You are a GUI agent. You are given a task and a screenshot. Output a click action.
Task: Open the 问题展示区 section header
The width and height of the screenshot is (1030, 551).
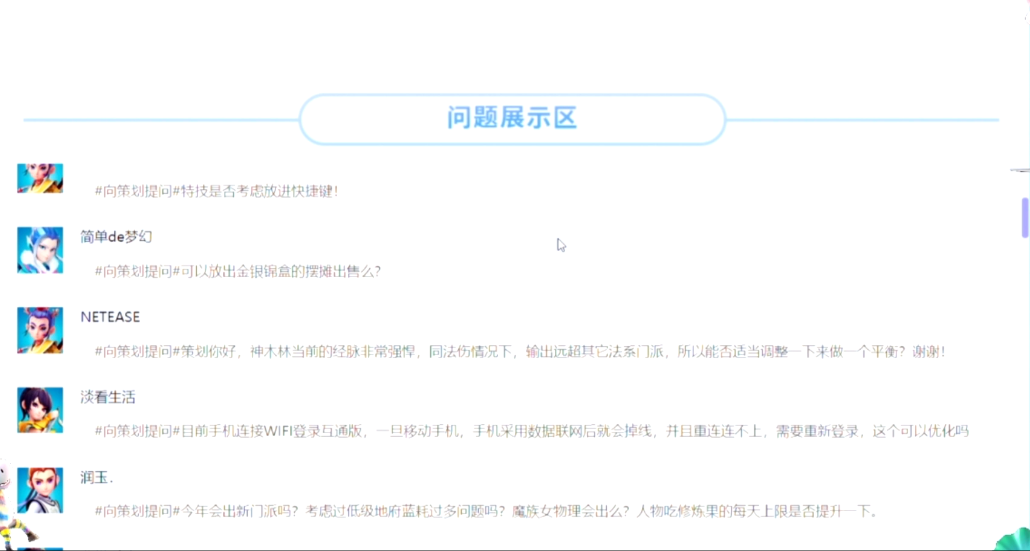point(512,119)
